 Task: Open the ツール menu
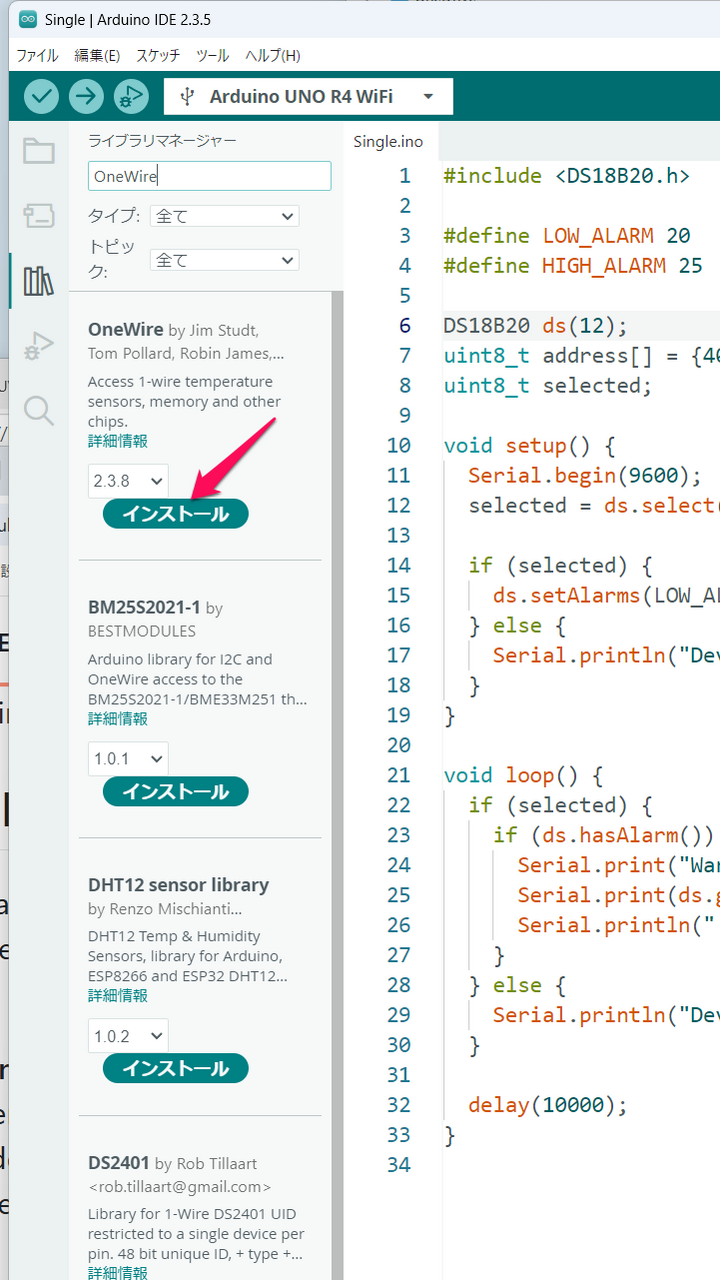coord(212,55)
